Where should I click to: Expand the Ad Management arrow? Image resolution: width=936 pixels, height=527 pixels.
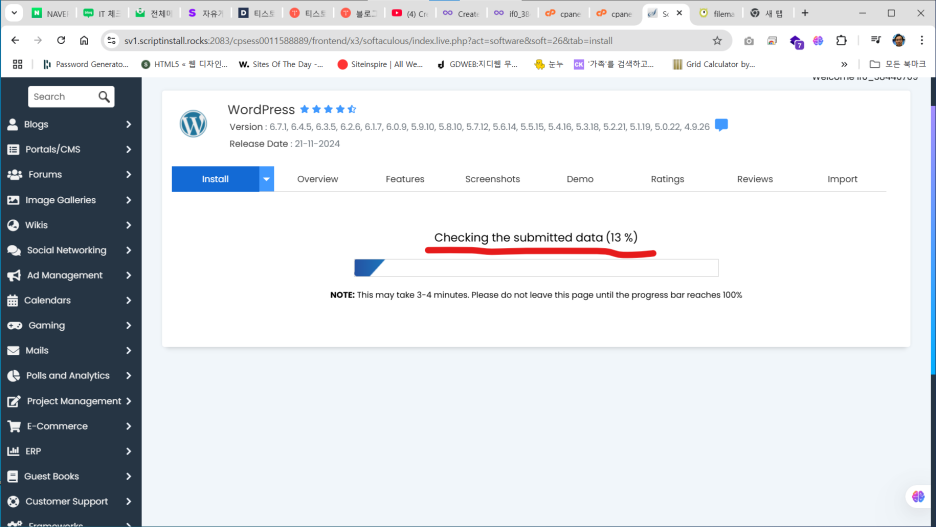click(x=128, y=275)
